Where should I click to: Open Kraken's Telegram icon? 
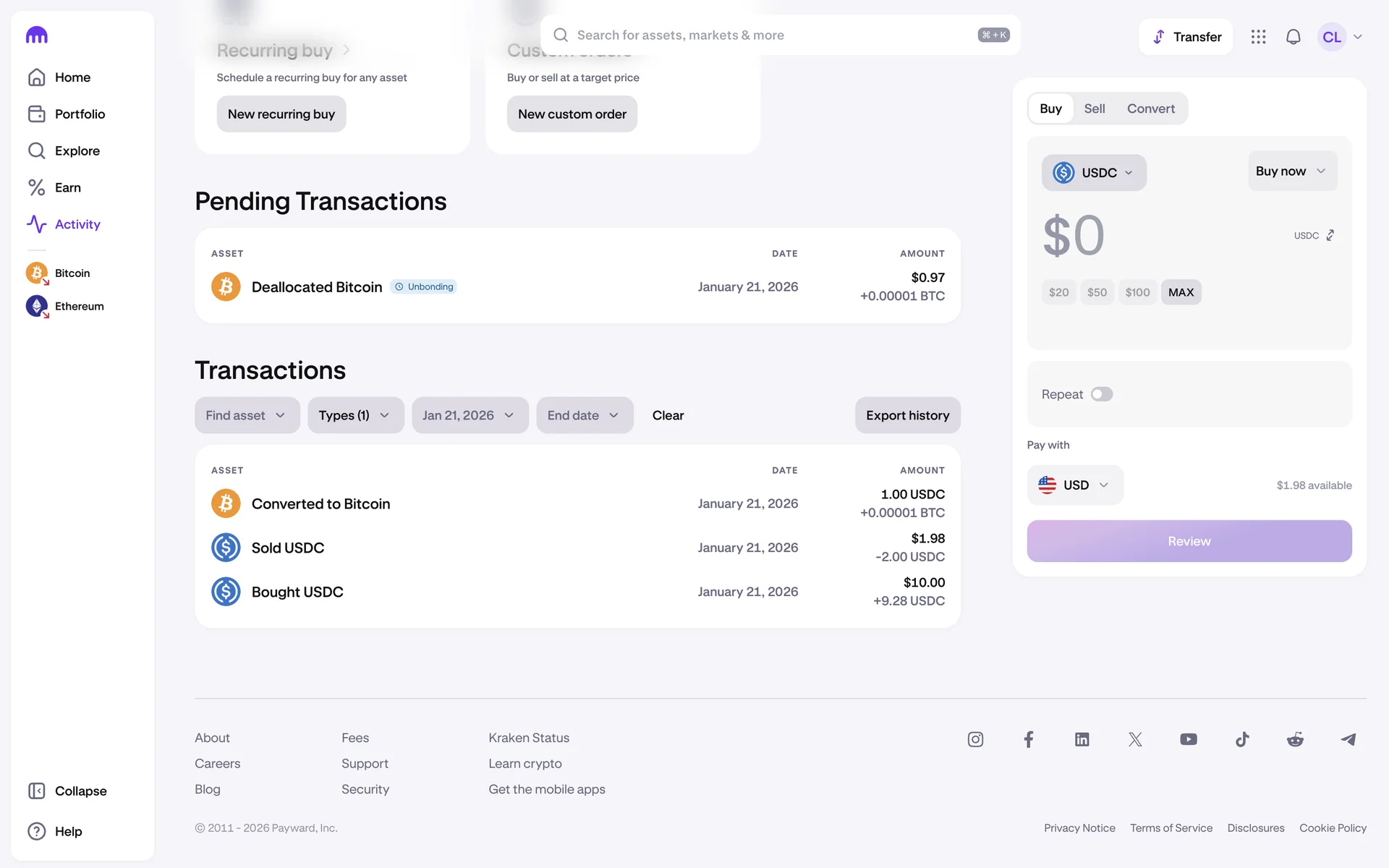1348,739
